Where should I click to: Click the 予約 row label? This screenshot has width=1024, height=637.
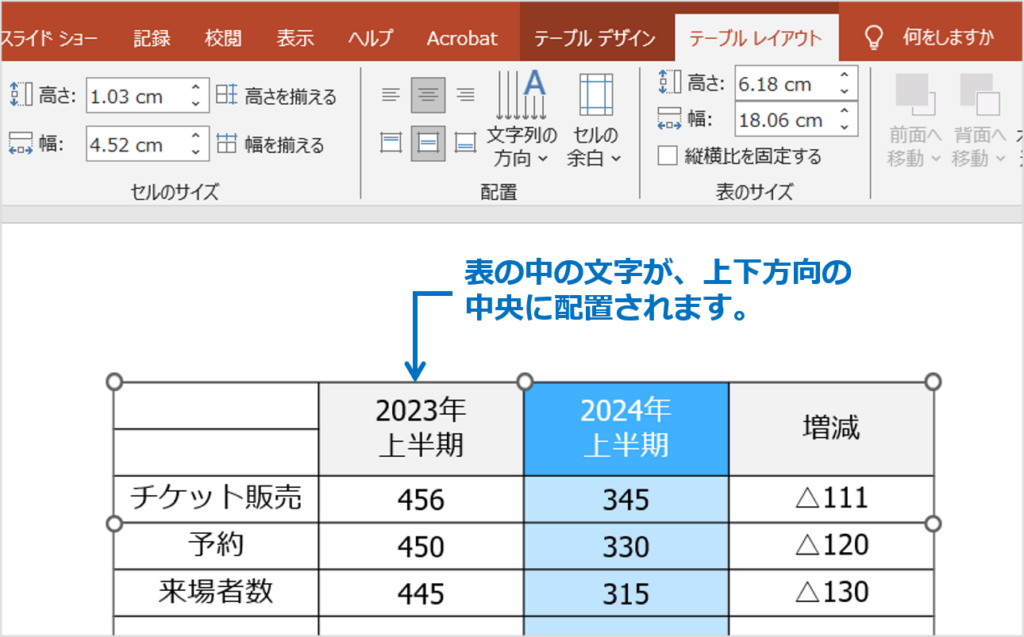pyautogui.click(x=216, y=544)
